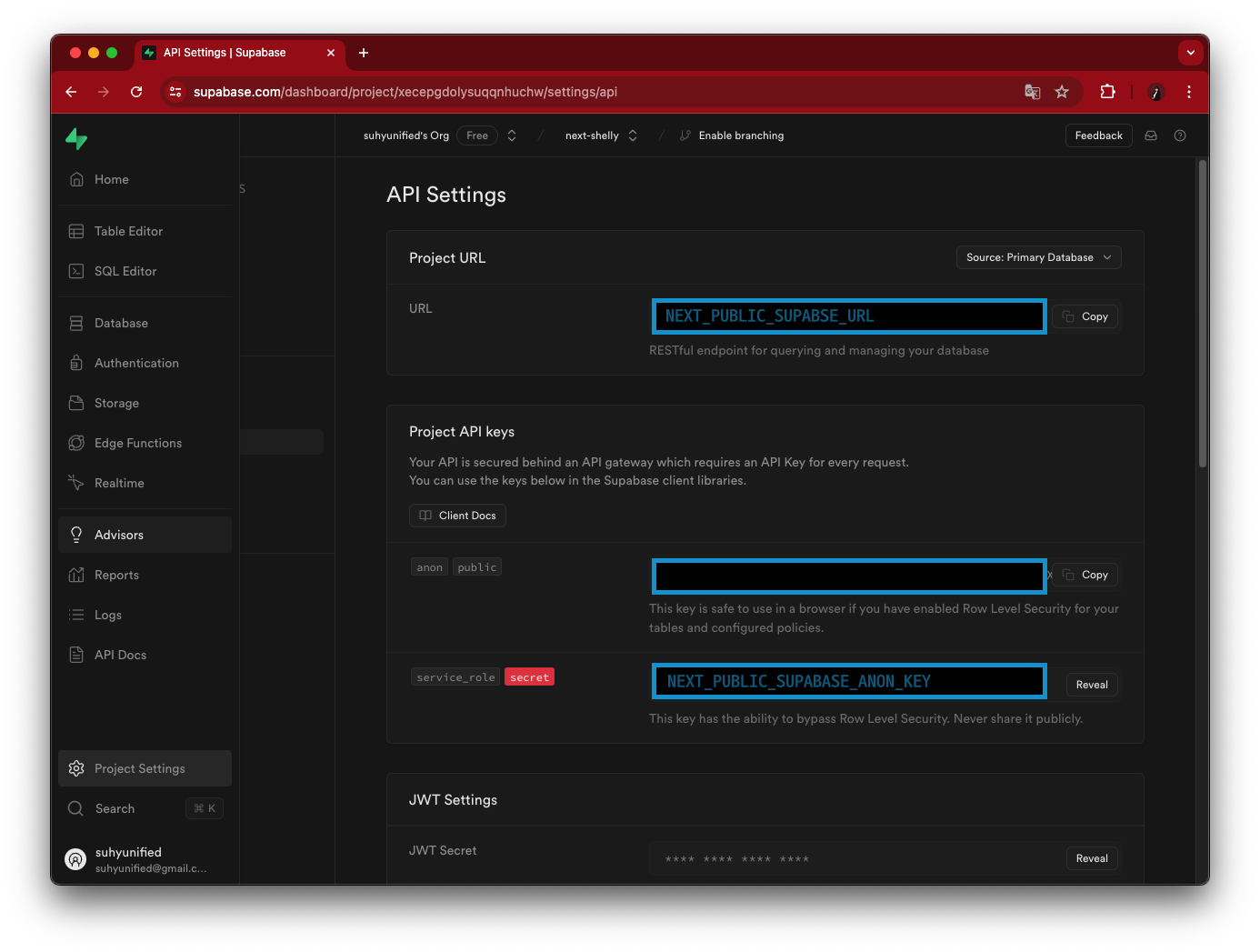Click Enable branching
1260x952 pixels.
click(x=732, y=135)
